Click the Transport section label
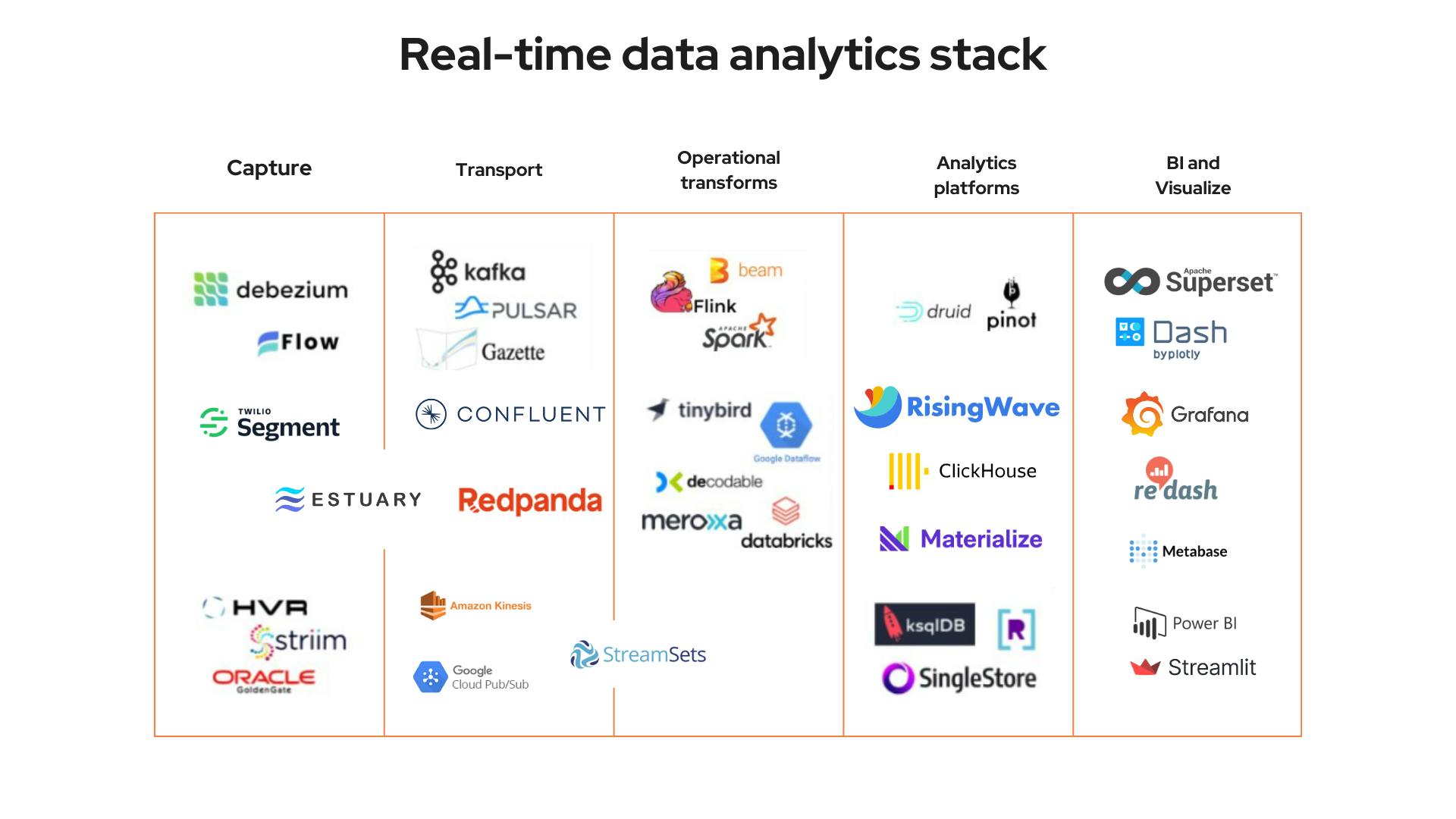The width and height of the screenshot is (1456, 819). [x=499, y=169]
